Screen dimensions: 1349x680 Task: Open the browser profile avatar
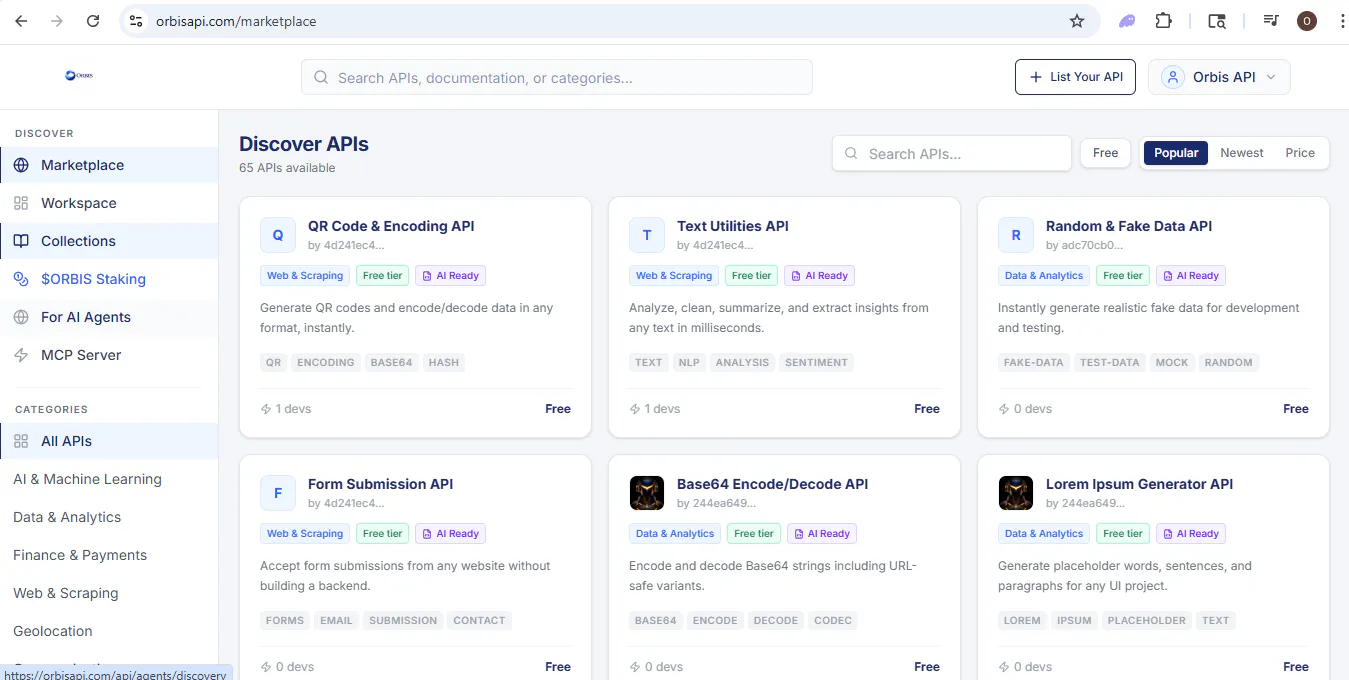(1307, 21)
